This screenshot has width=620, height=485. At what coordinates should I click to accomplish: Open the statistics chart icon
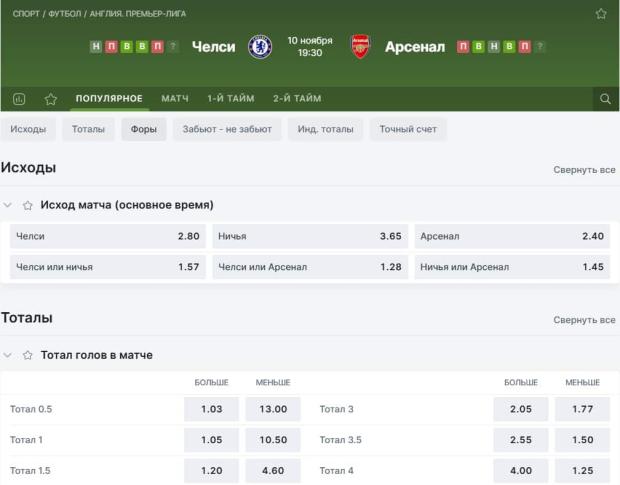point(19,99)
